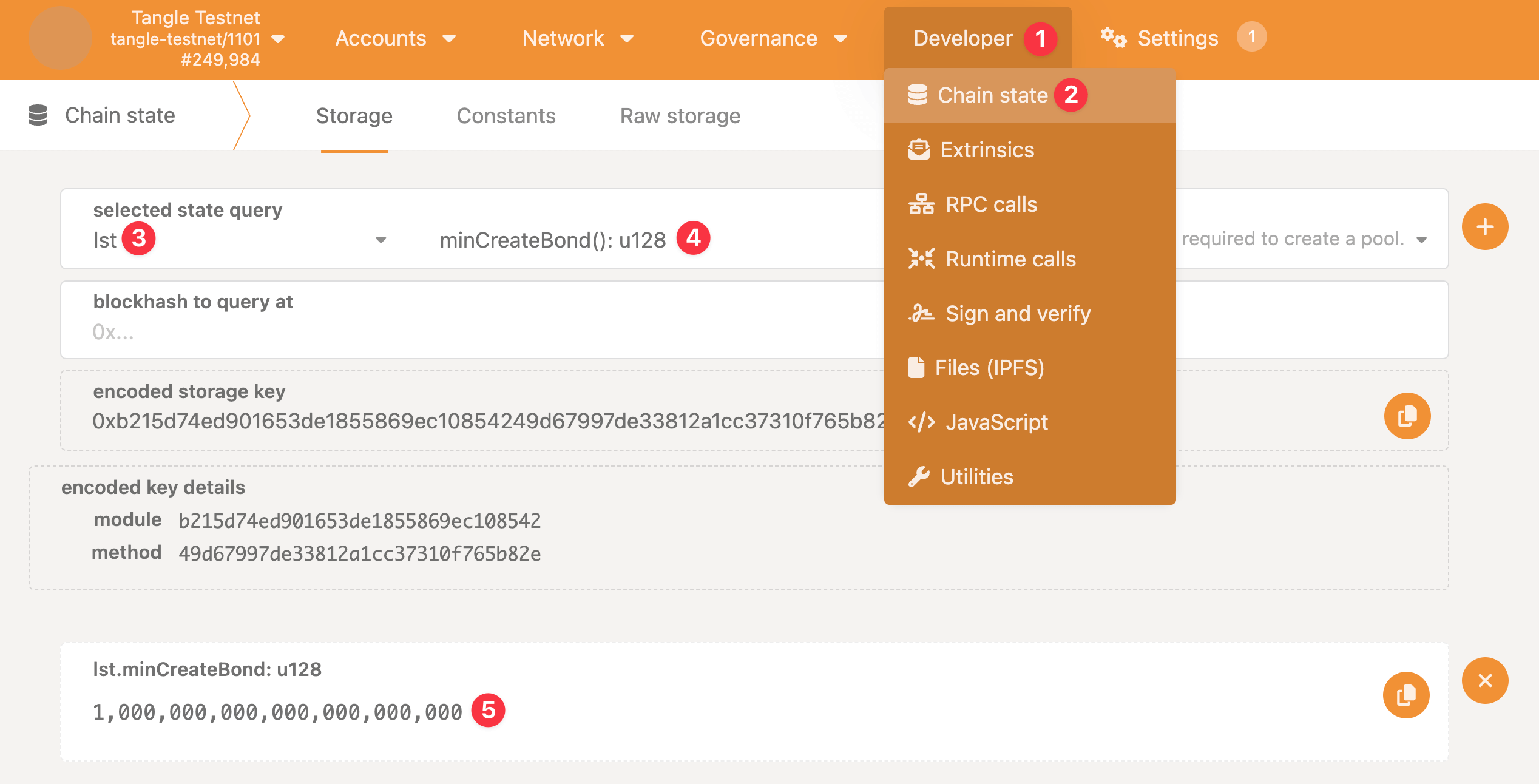Open the JavaScript console
1539x784 pixels.
[996, 422]
